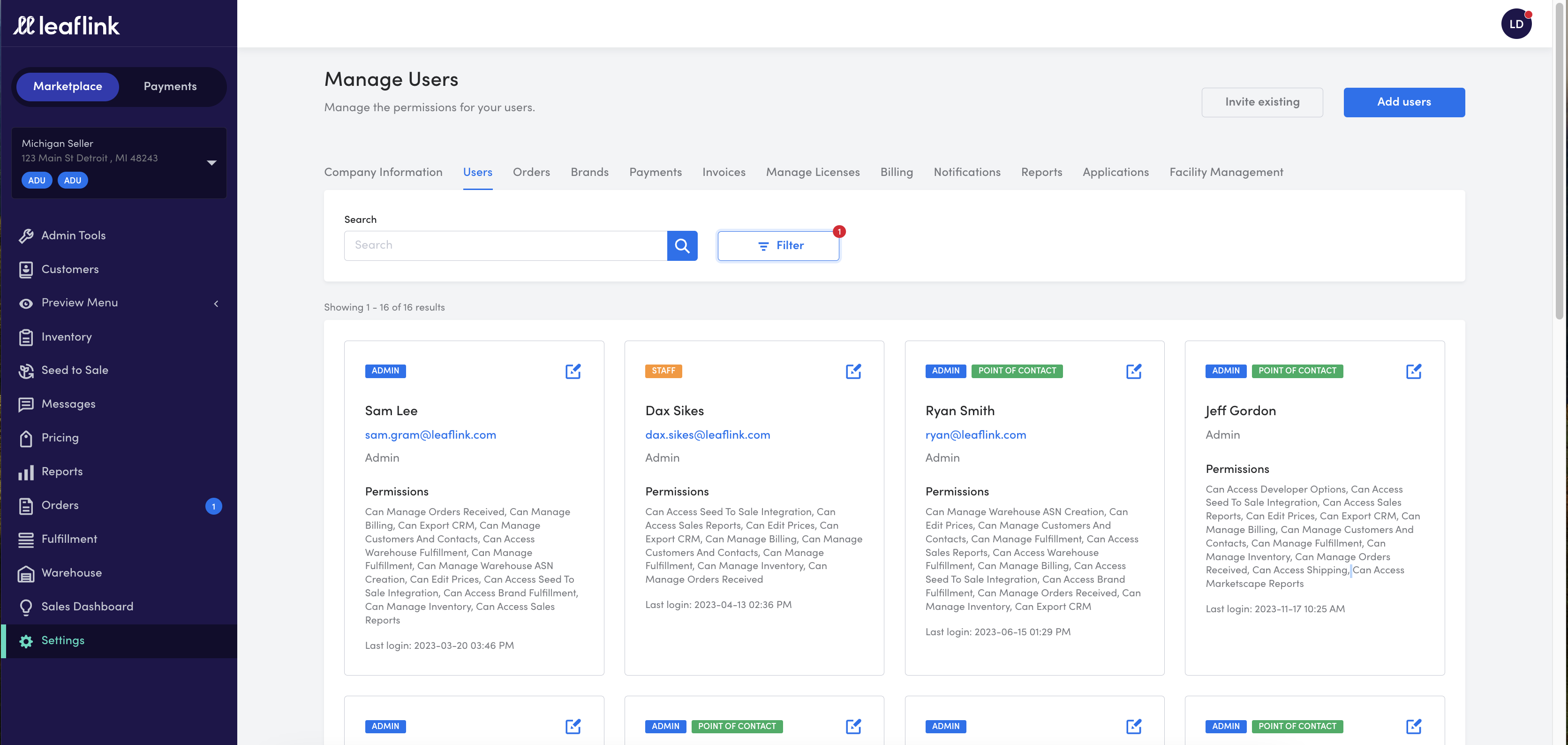
Task: Edit Jeff Gordon's user card
Action: click(x=1413, y=371)
